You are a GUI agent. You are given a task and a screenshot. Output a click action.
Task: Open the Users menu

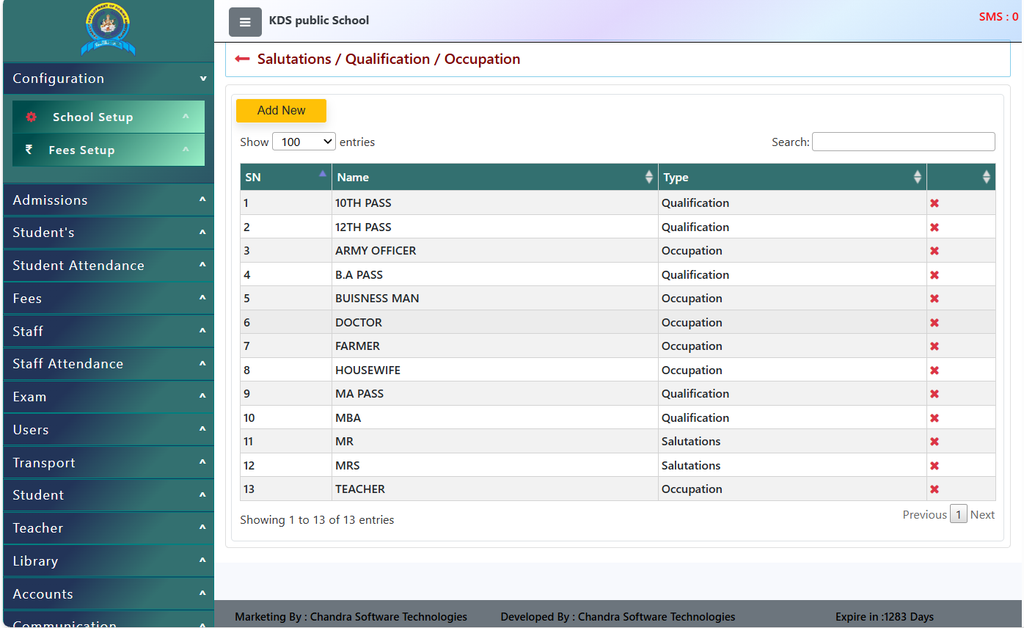click(108, 430)
